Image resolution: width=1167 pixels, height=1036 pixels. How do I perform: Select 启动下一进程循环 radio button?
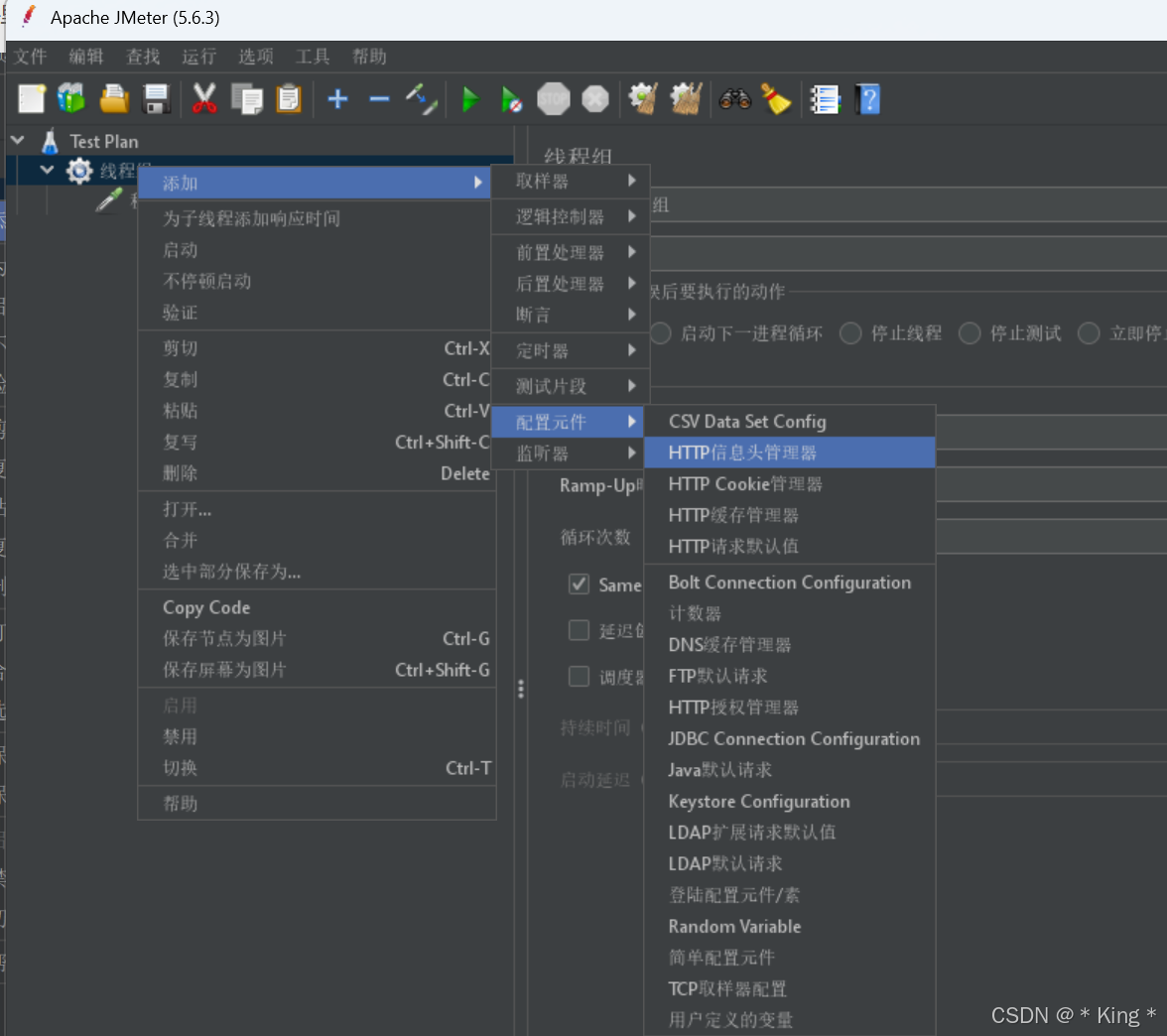pyautogui.click(x=661, y=332)
